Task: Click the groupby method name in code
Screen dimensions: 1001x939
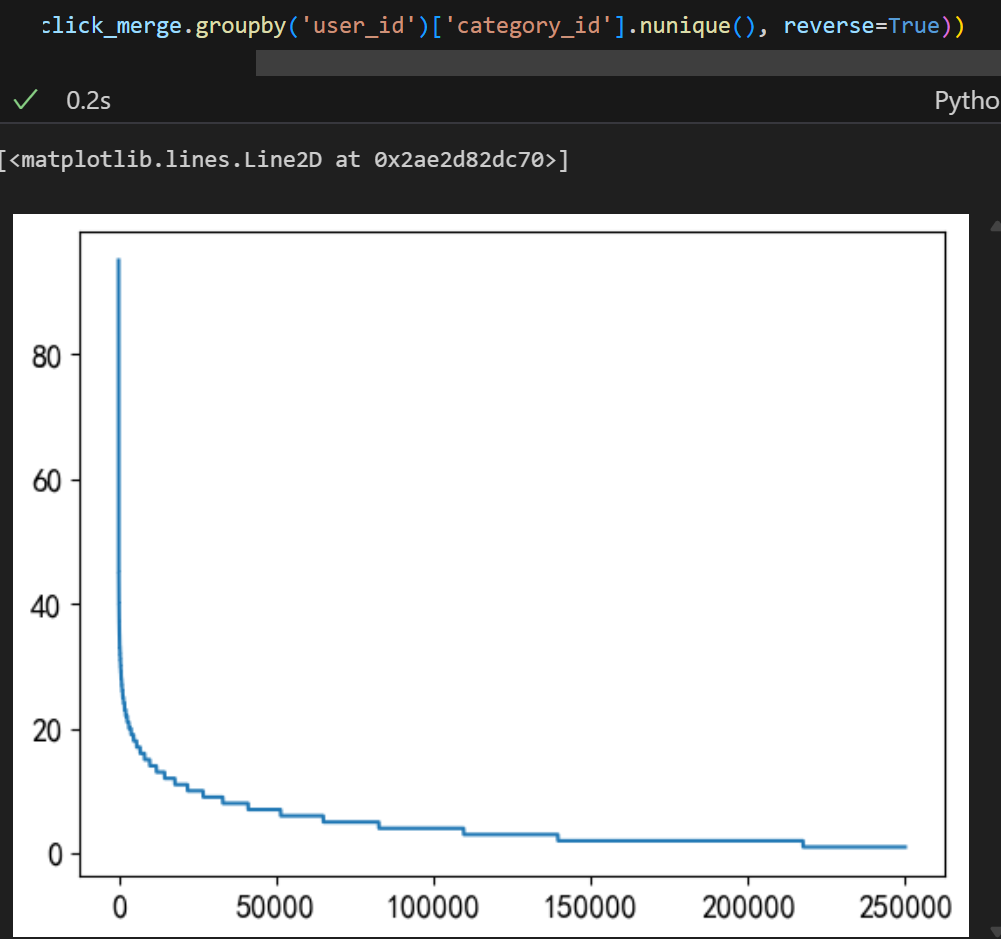Action: [x=241, y=26]
